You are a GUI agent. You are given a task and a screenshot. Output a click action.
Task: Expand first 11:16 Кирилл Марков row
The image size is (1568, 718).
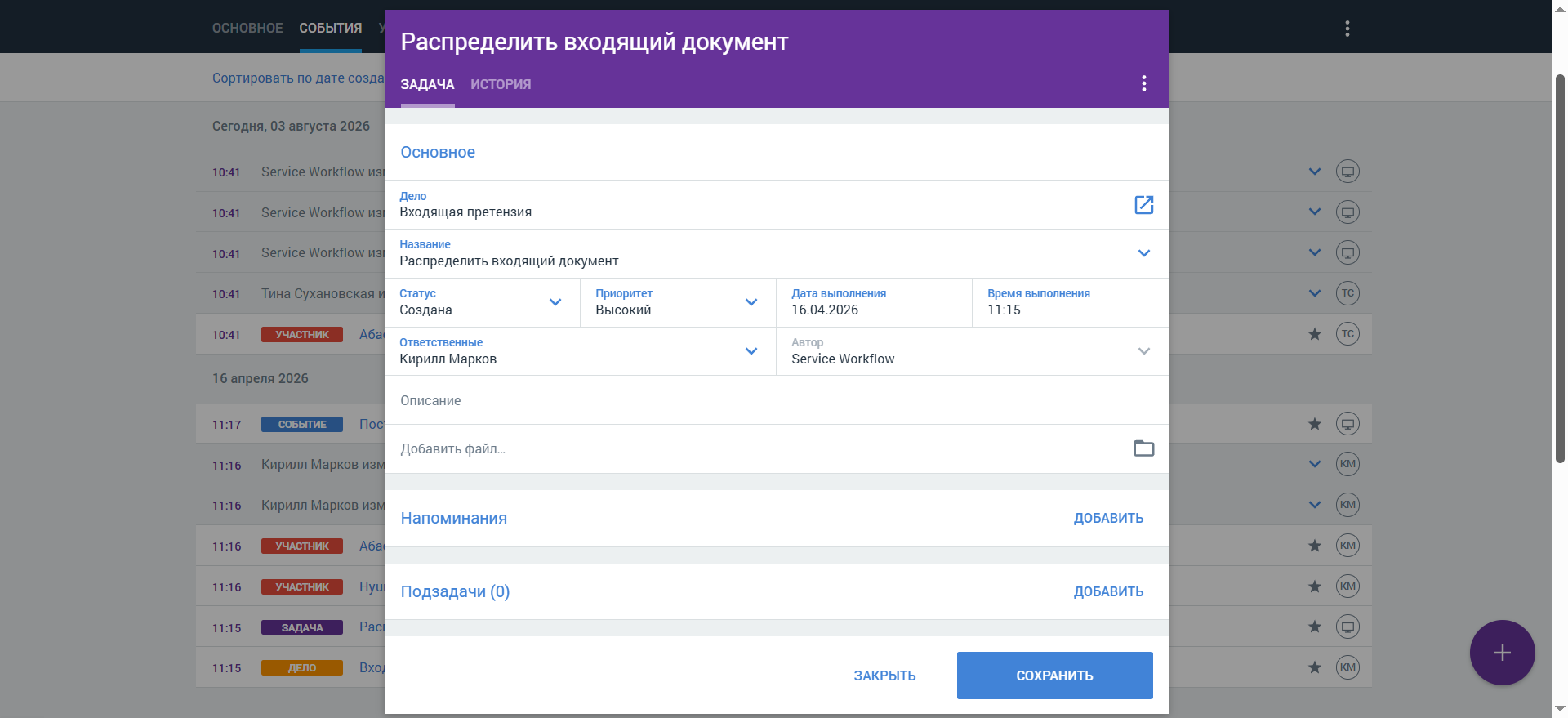tap(1314, 464)
